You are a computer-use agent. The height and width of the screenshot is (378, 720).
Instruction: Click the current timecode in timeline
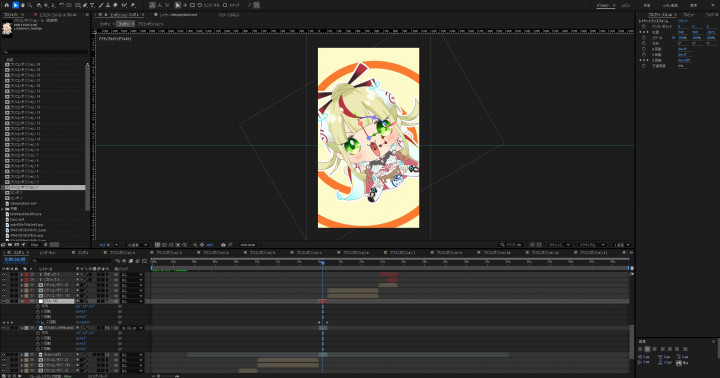15,260
